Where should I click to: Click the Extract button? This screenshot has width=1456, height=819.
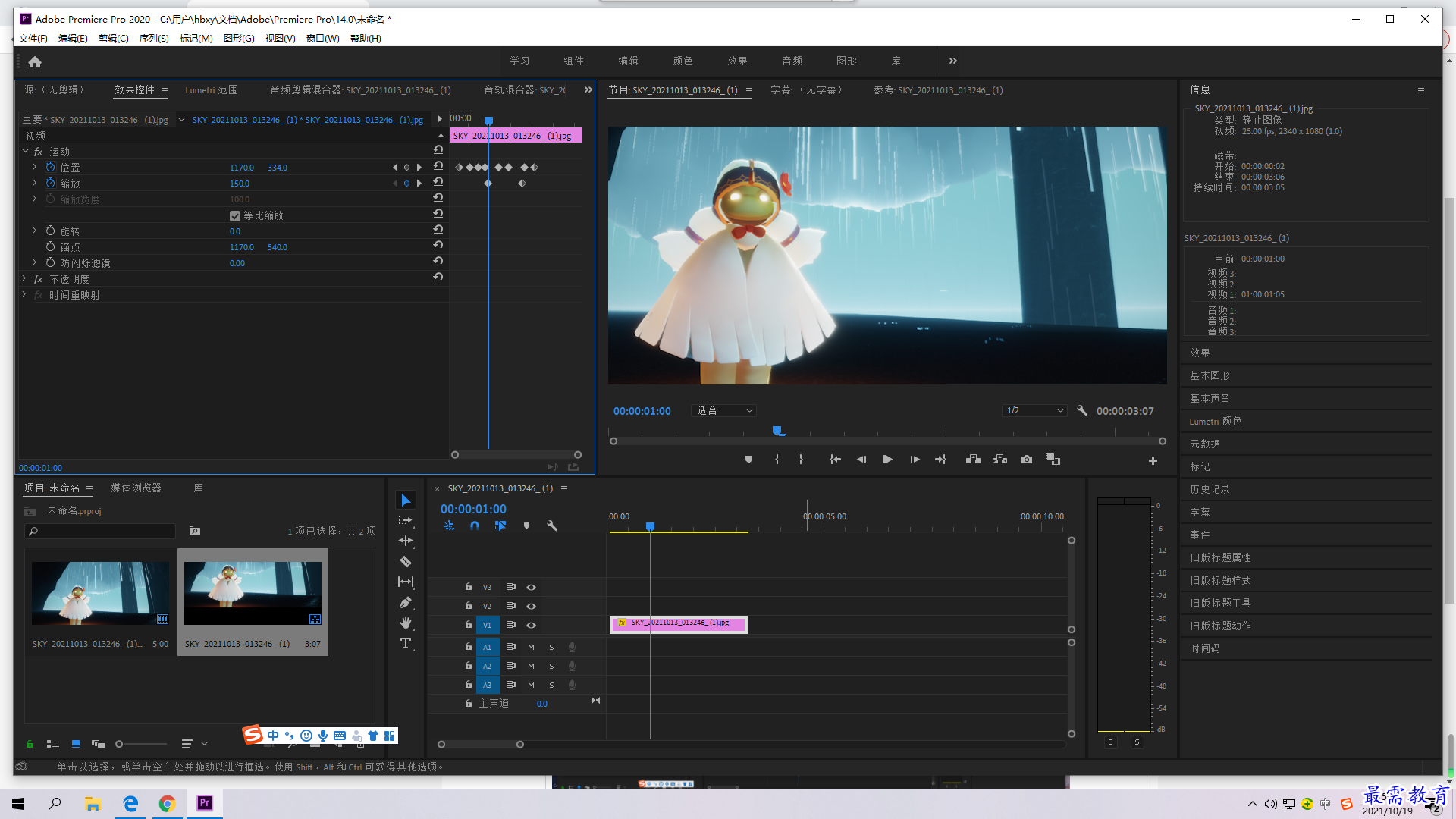coord(999,460)
